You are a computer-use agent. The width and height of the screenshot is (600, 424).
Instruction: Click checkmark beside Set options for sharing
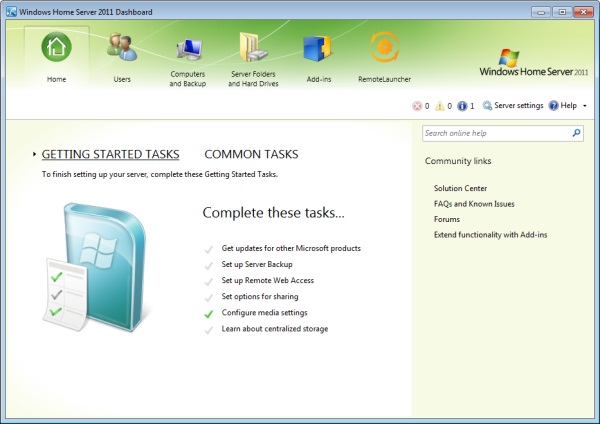coord(209,298)
